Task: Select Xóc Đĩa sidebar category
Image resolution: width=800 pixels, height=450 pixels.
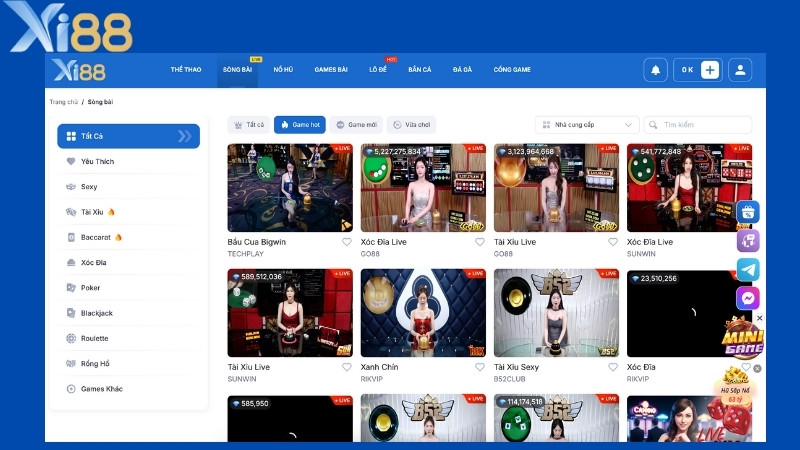Action: tap(129, 262)
